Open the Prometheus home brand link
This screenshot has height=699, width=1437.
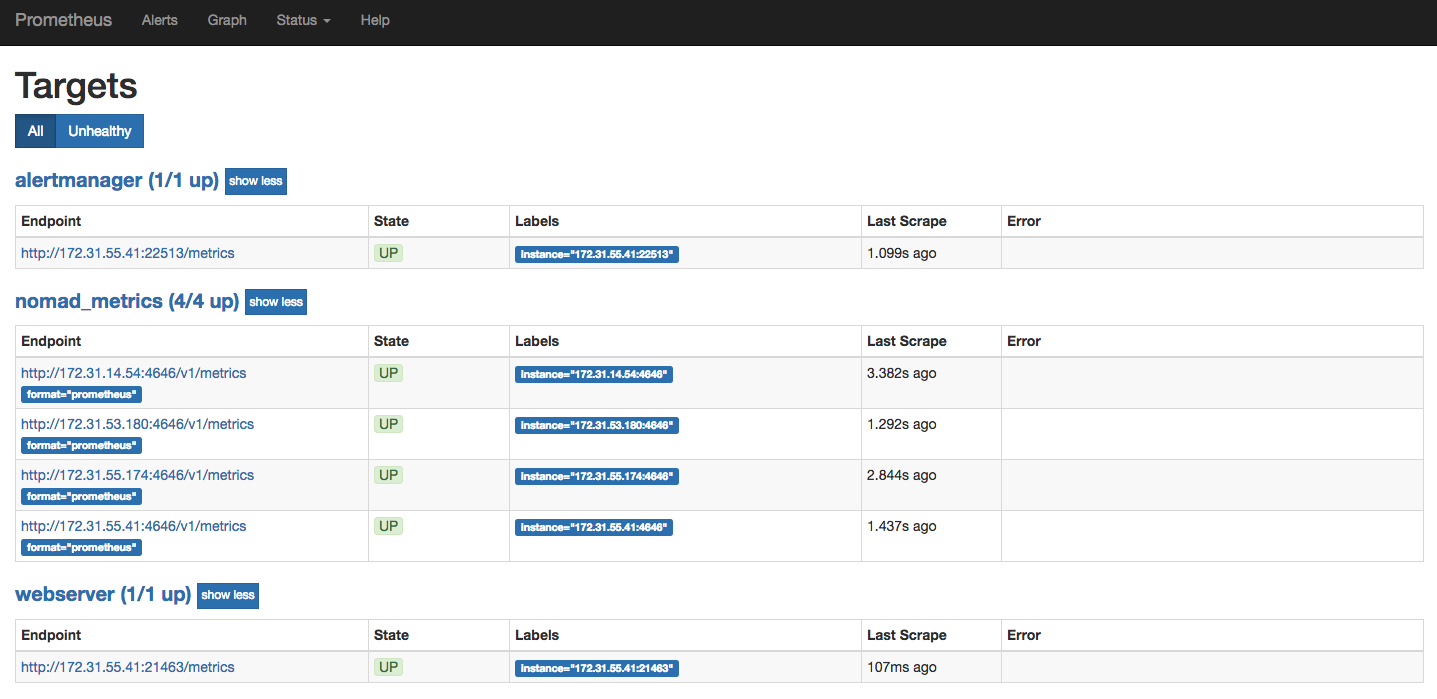(x=63, y=20)
